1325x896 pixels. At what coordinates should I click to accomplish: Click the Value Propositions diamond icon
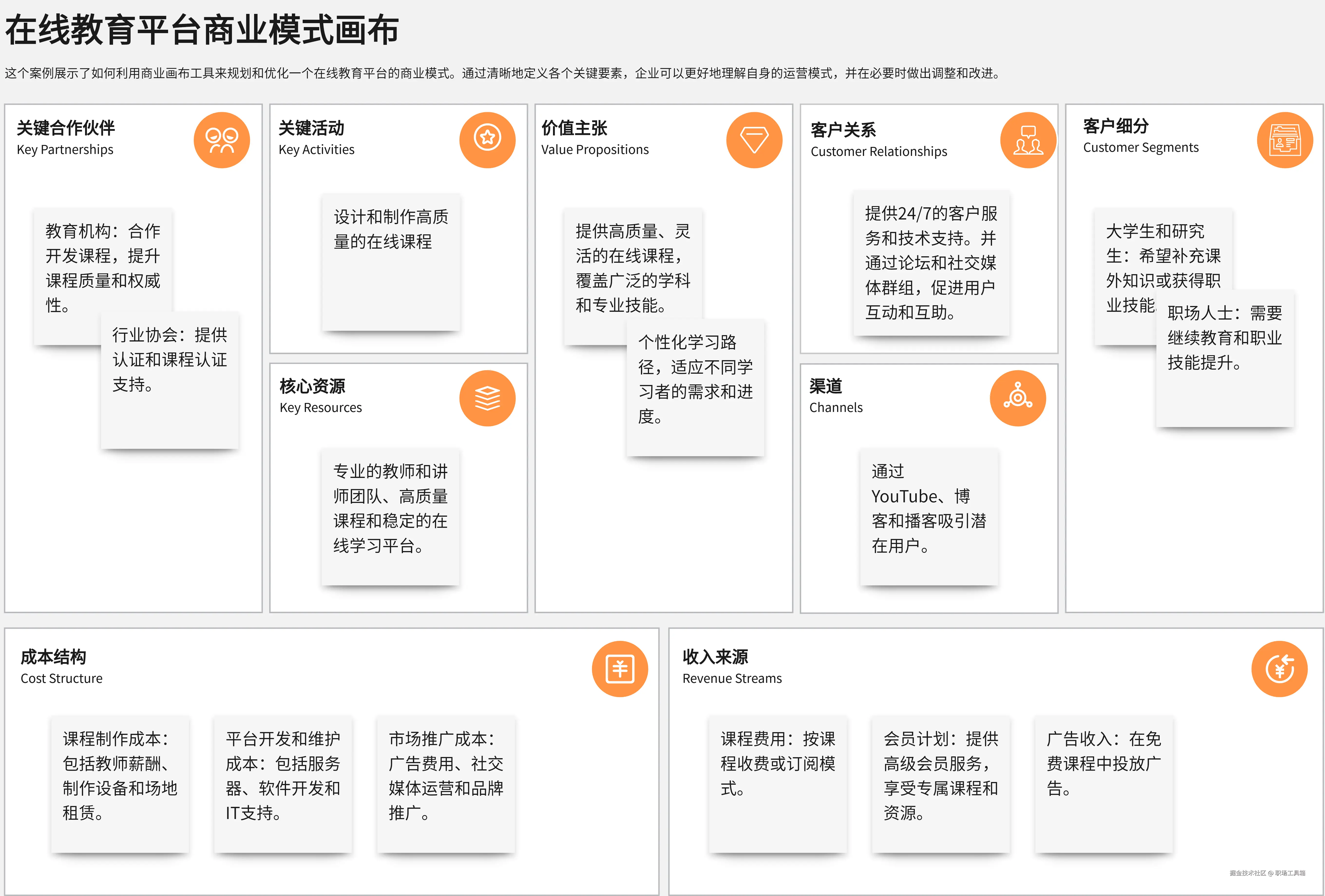tap(754, 140)
